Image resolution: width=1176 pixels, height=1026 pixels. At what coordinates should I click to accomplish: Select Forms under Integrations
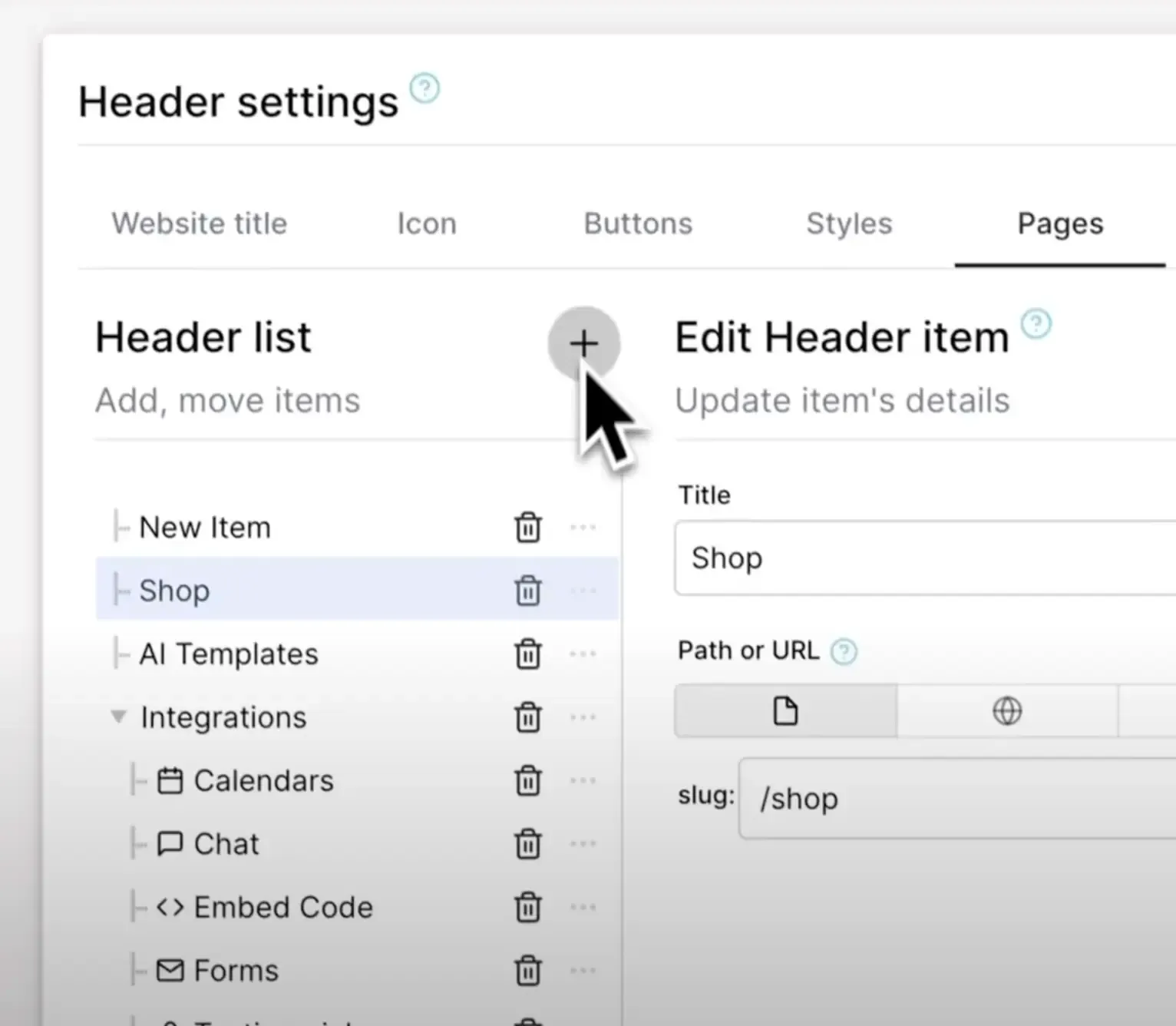pos(236,971)
